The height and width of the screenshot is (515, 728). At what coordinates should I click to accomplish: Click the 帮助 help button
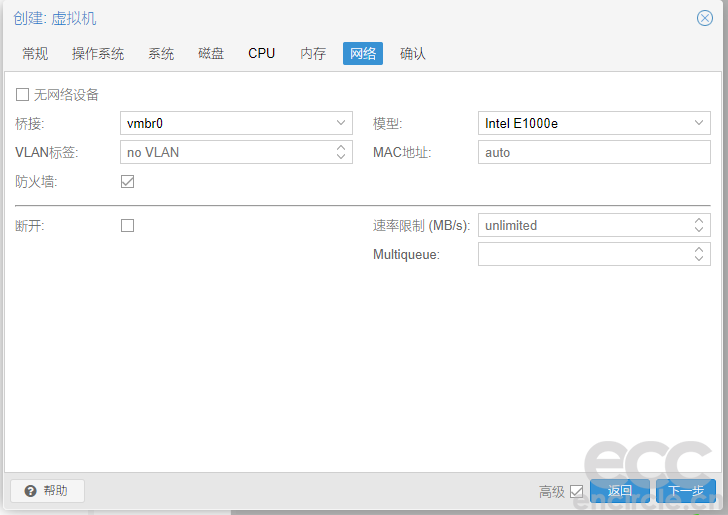coord(47,491)
